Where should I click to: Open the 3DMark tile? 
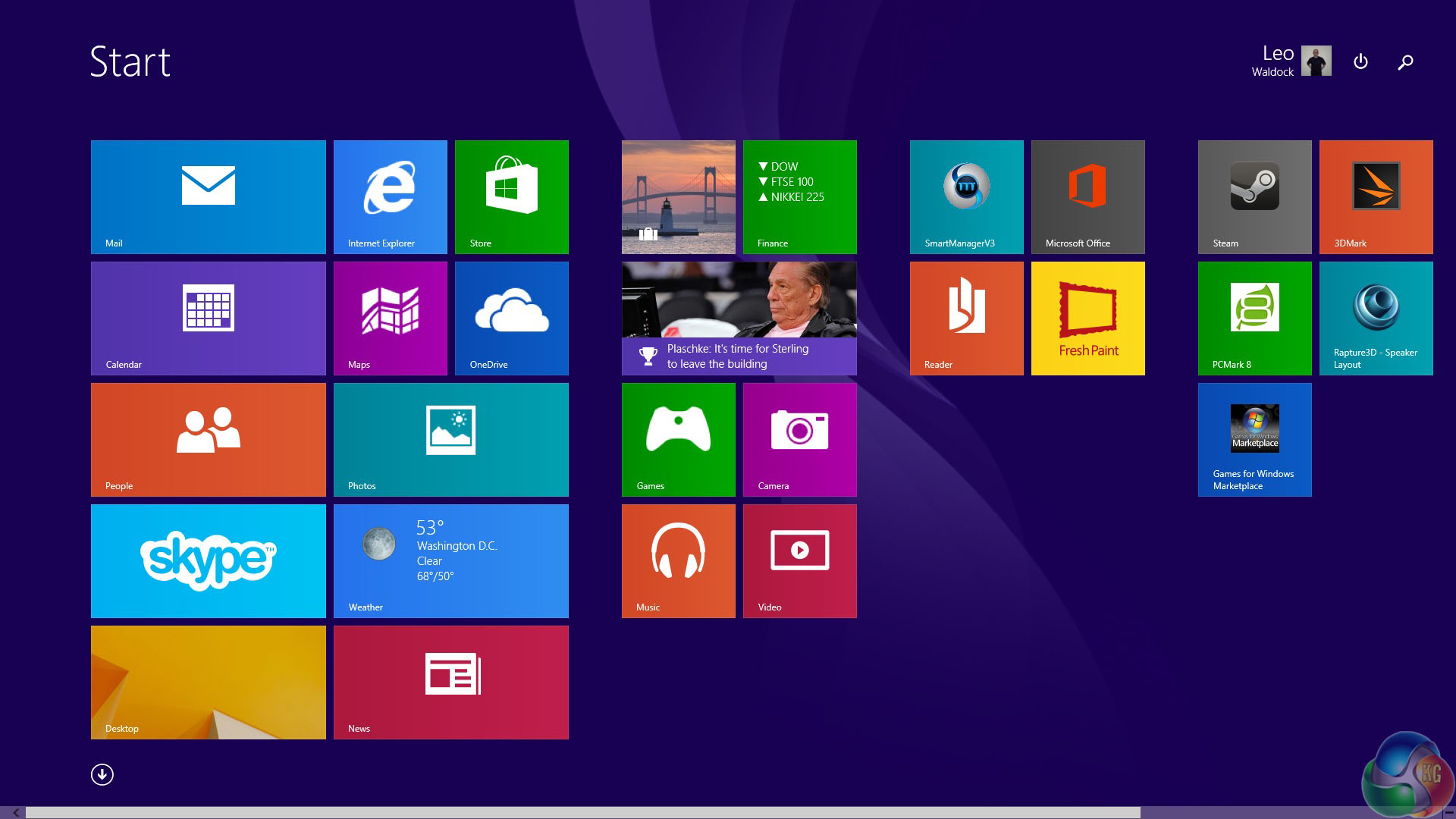(x=1376, y=196)
